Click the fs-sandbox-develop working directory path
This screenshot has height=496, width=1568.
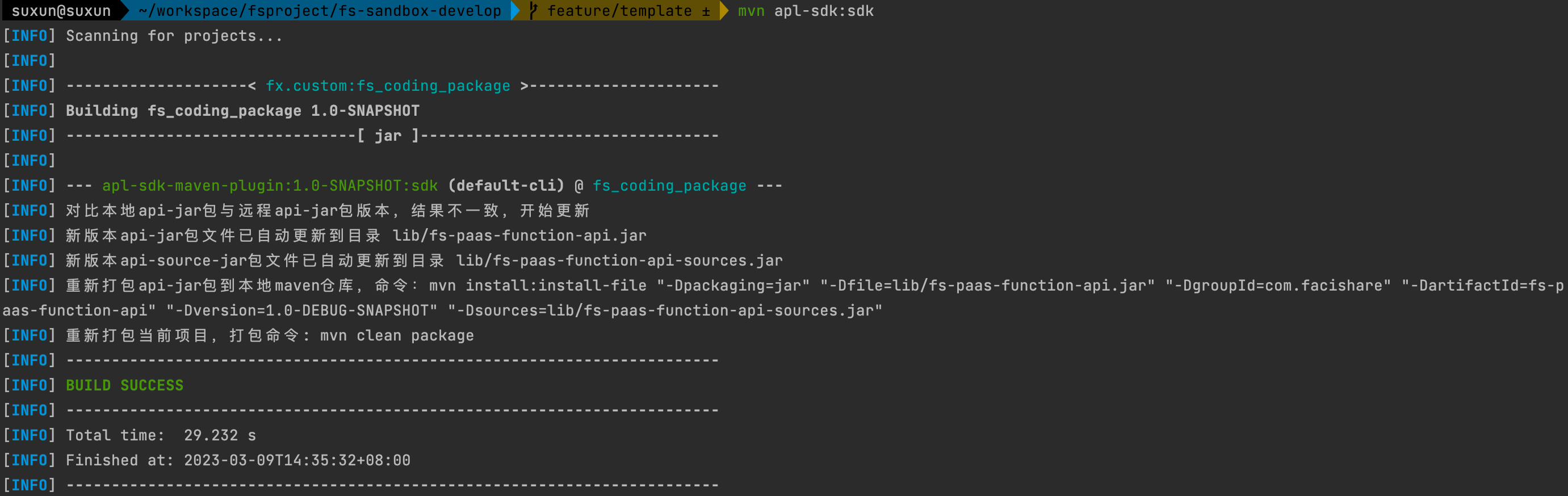pos(320,11)
